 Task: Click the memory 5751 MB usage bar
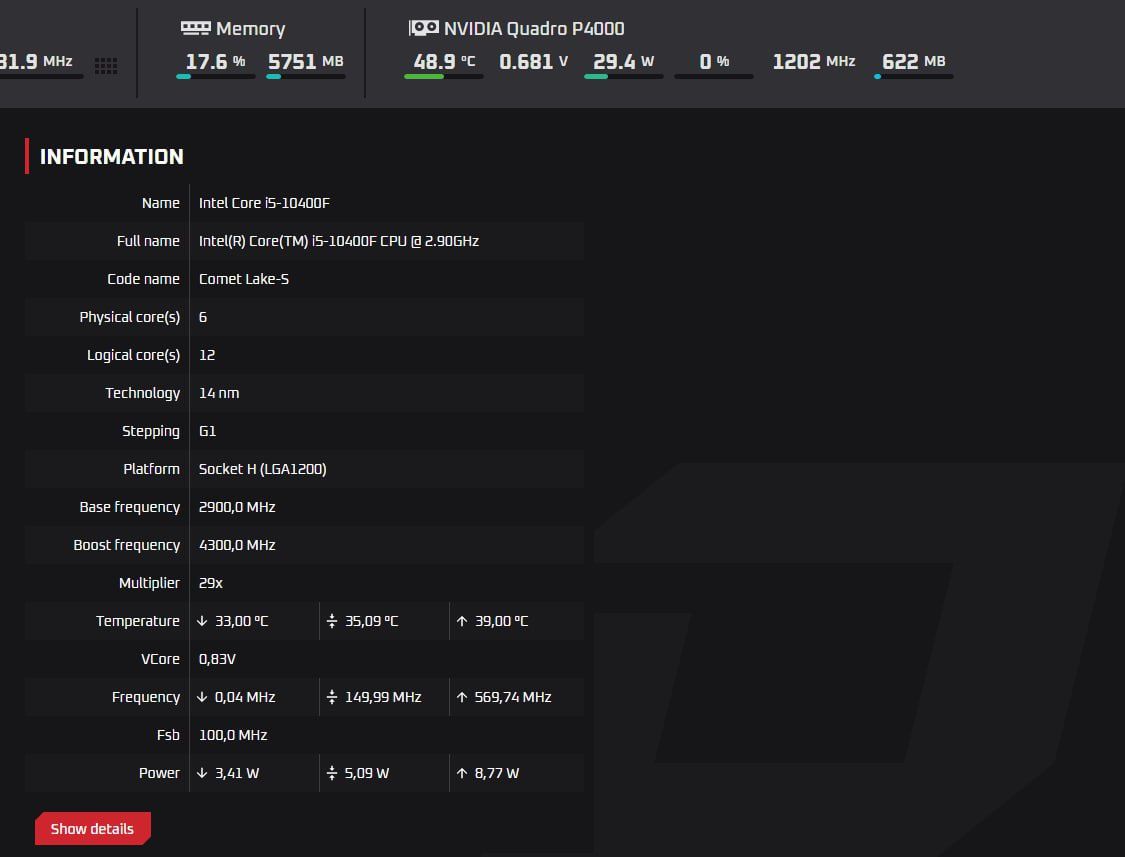[306, 76]
